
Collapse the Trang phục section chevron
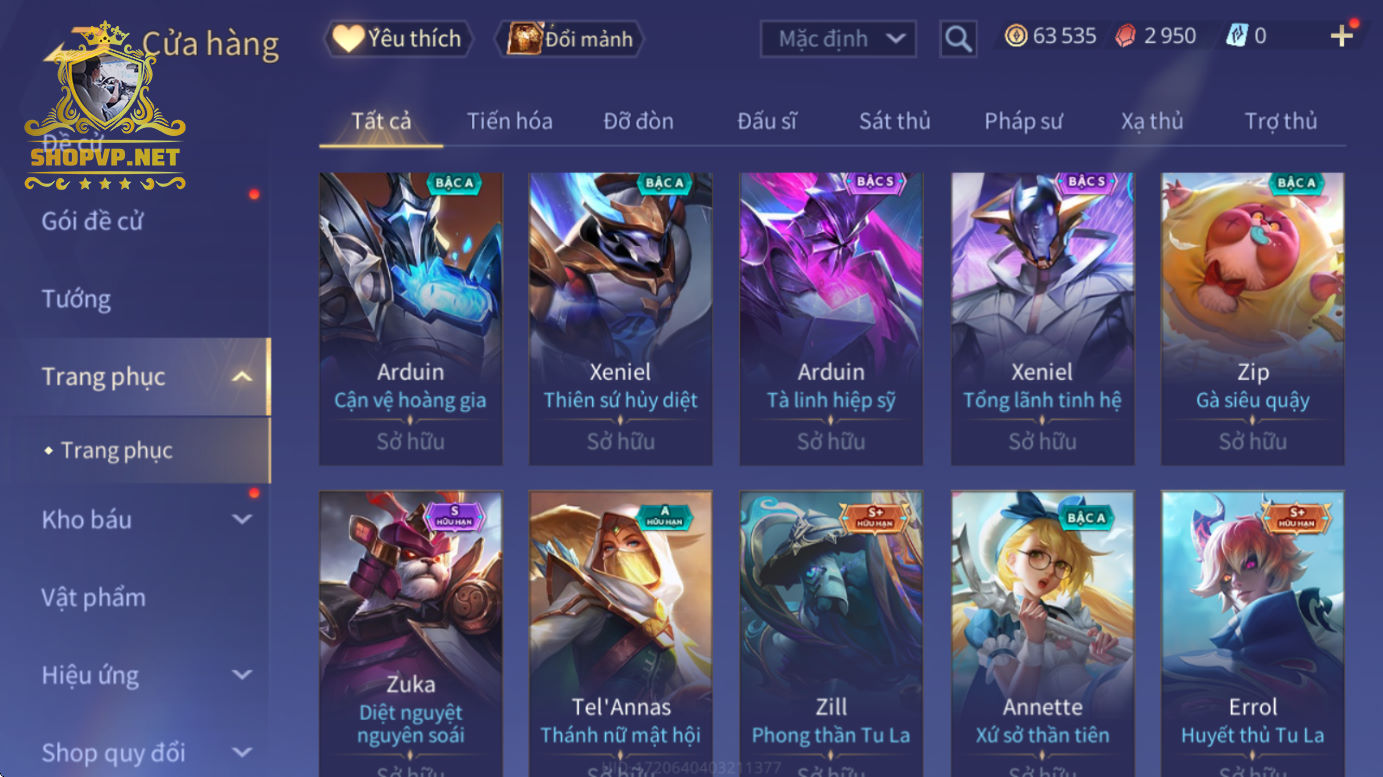241,377
